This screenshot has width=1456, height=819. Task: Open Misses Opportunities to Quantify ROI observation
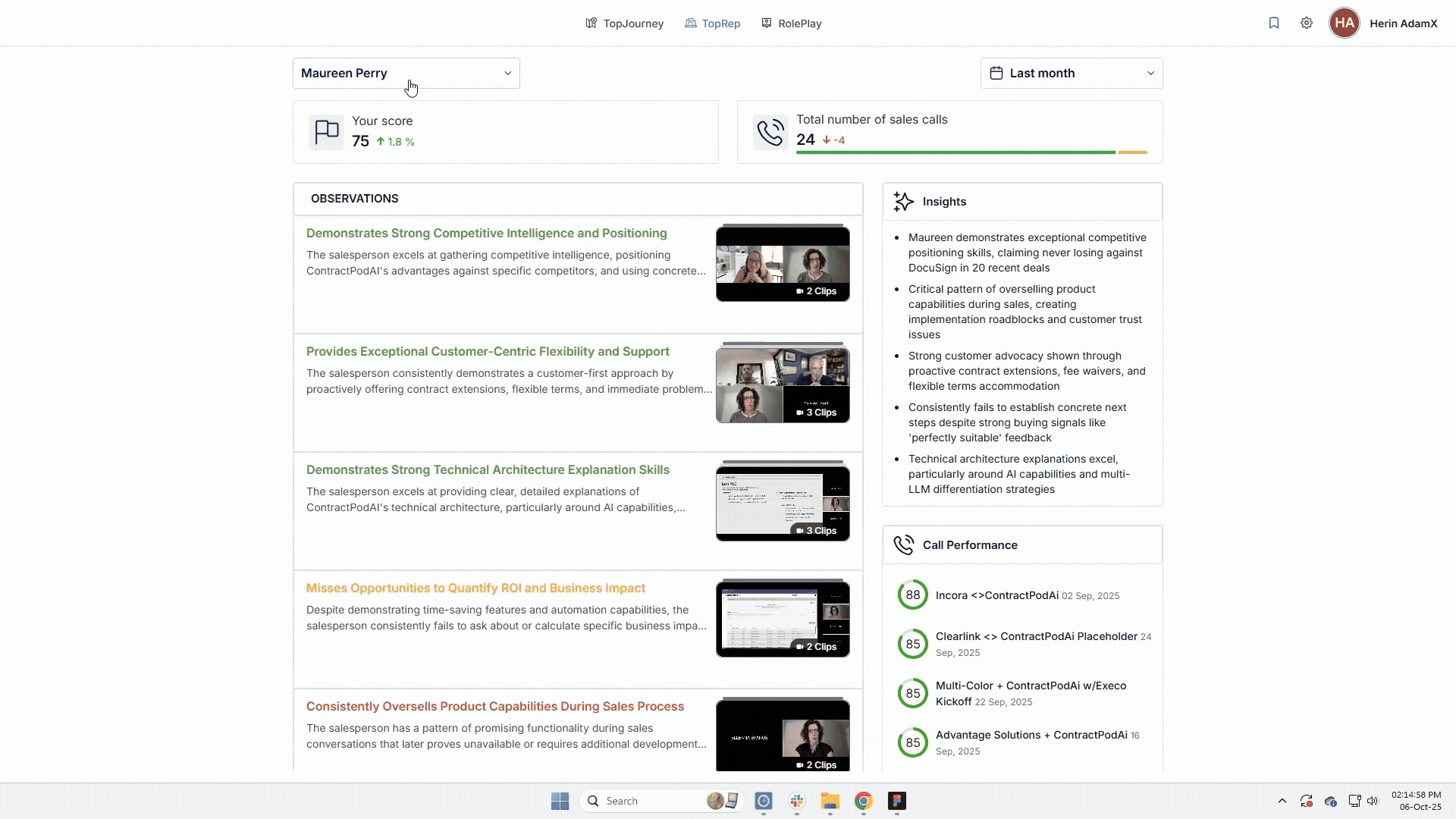coord(475,588)
